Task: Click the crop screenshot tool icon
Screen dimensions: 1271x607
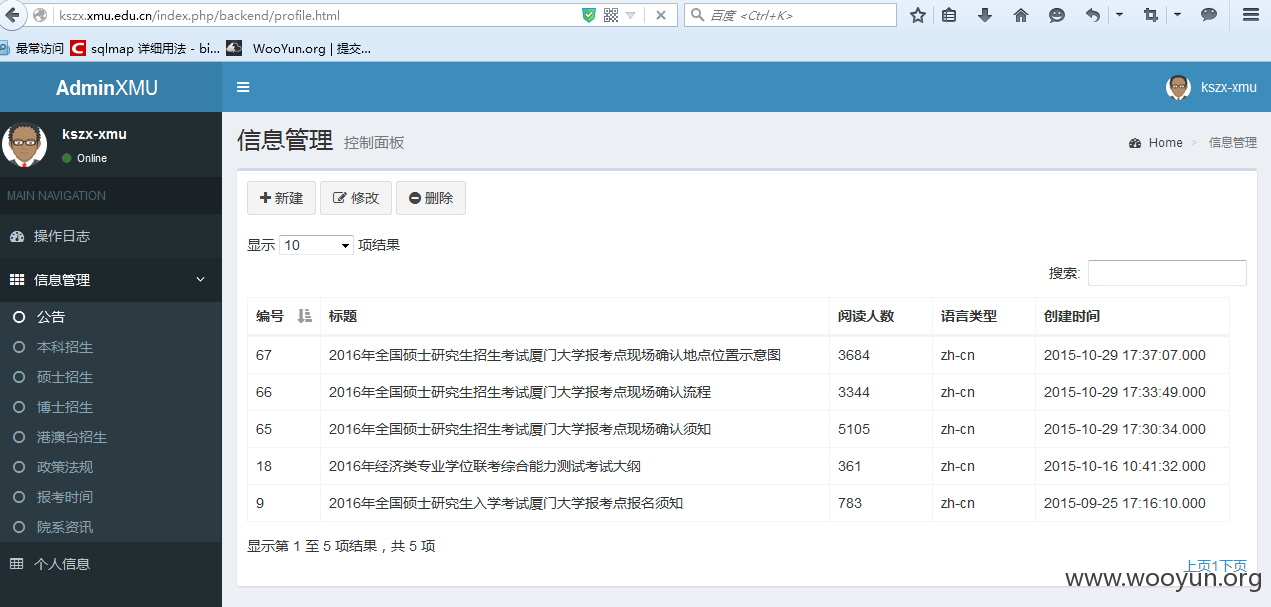Action: [1151, 15]
